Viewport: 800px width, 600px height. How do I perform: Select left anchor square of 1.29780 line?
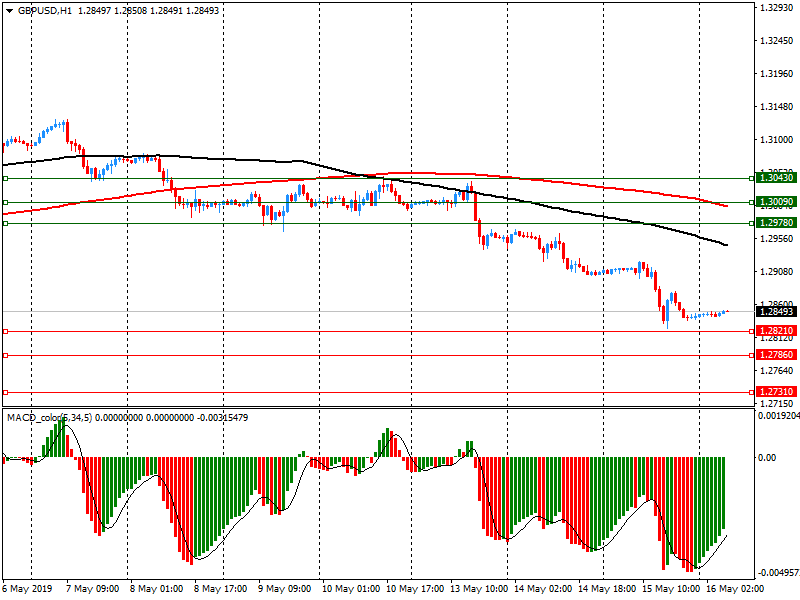tap(6, 223)
